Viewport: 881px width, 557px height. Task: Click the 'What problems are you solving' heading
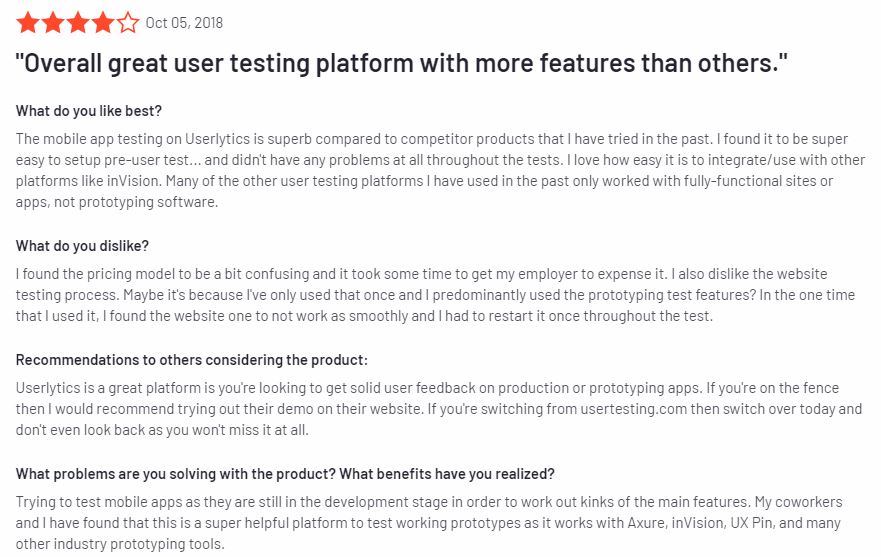click(x=285, y=474)
